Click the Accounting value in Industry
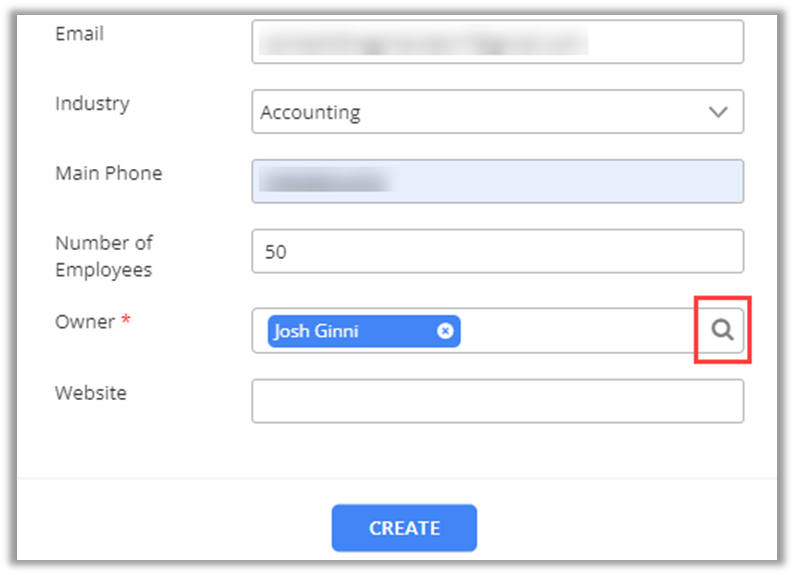This screenshot has height=575, width=795. [x=311, y=113]
